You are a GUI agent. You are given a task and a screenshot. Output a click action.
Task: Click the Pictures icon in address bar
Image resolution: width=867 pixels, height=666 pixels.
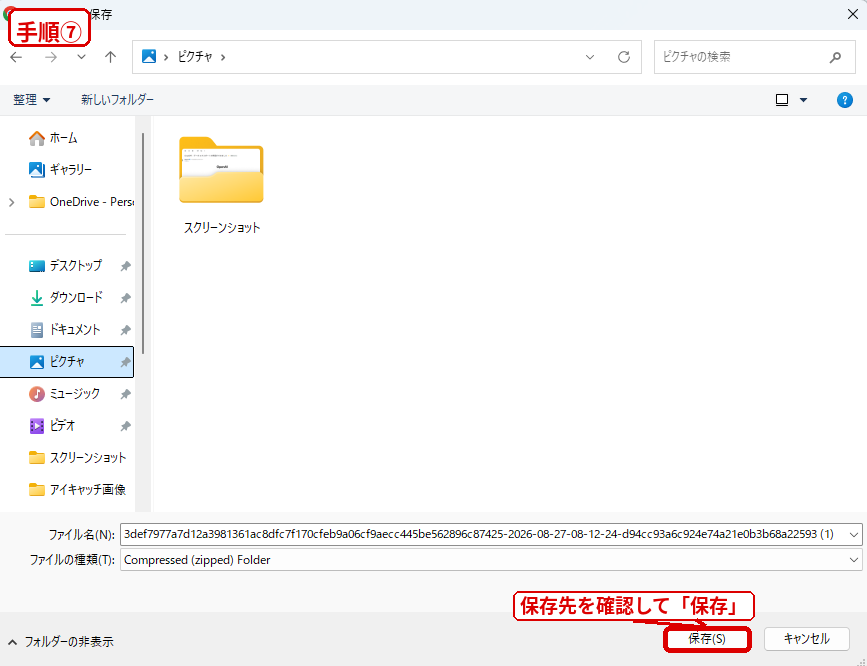149,56
